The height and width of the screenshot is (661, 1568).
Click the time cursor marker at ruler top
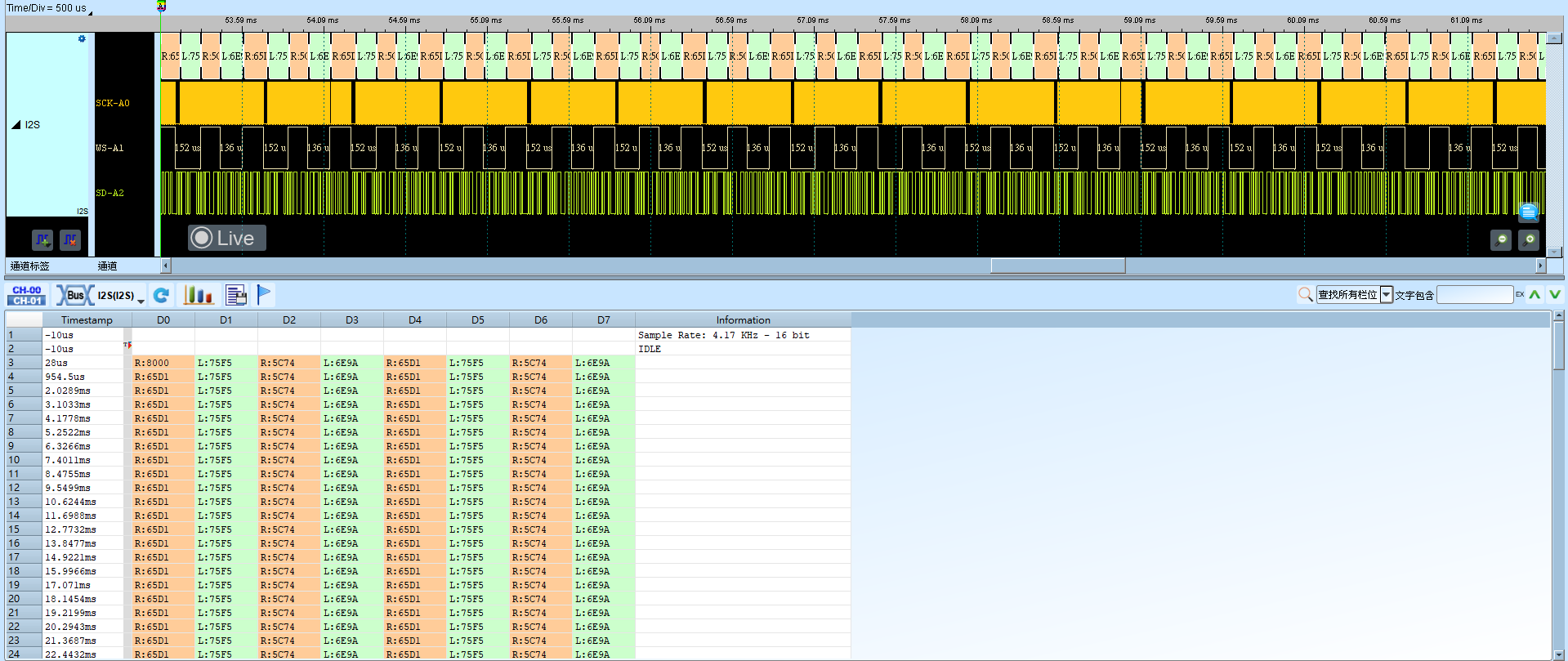161,6
